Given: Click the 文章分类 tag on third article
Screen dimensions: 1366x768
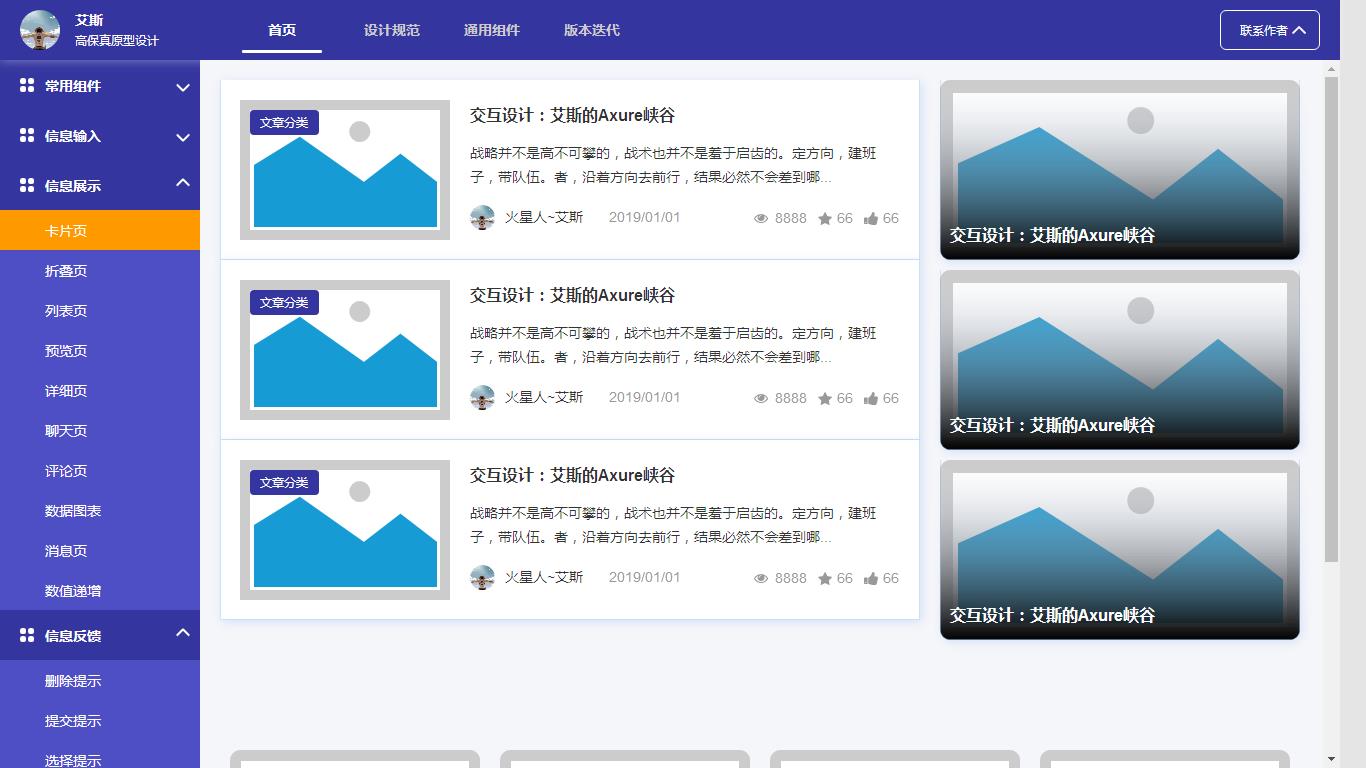Looking at the screenshot, I should click(x=284, y=482).
